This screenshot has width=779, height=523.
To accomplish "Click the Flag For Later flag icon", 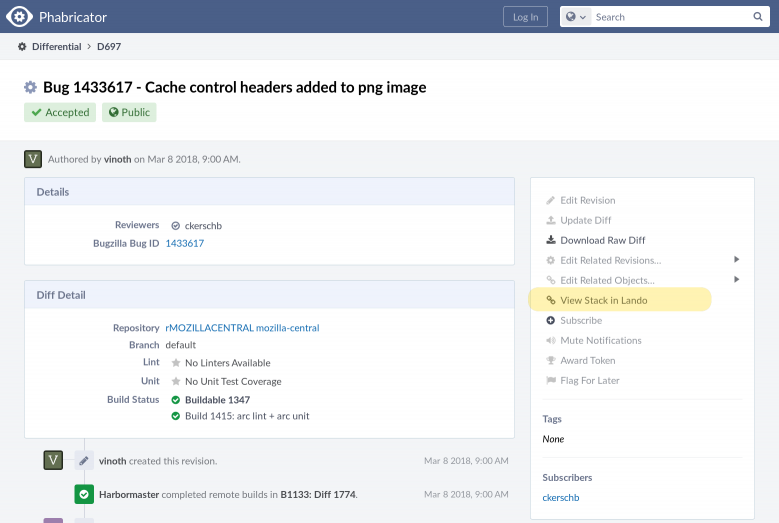I will click(x=550, y=380).
